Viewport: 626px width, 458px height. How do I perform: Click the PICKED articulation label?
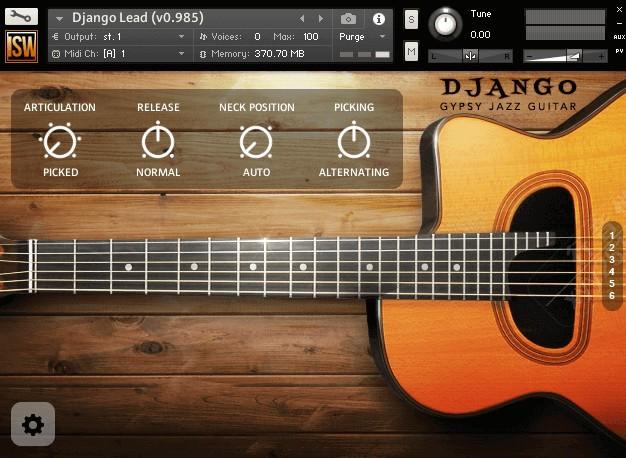[61, 172]
